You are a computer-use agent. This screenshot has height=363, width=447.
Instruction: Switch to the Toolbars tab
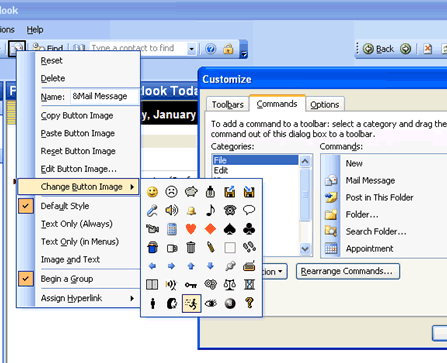click(228, 105)
